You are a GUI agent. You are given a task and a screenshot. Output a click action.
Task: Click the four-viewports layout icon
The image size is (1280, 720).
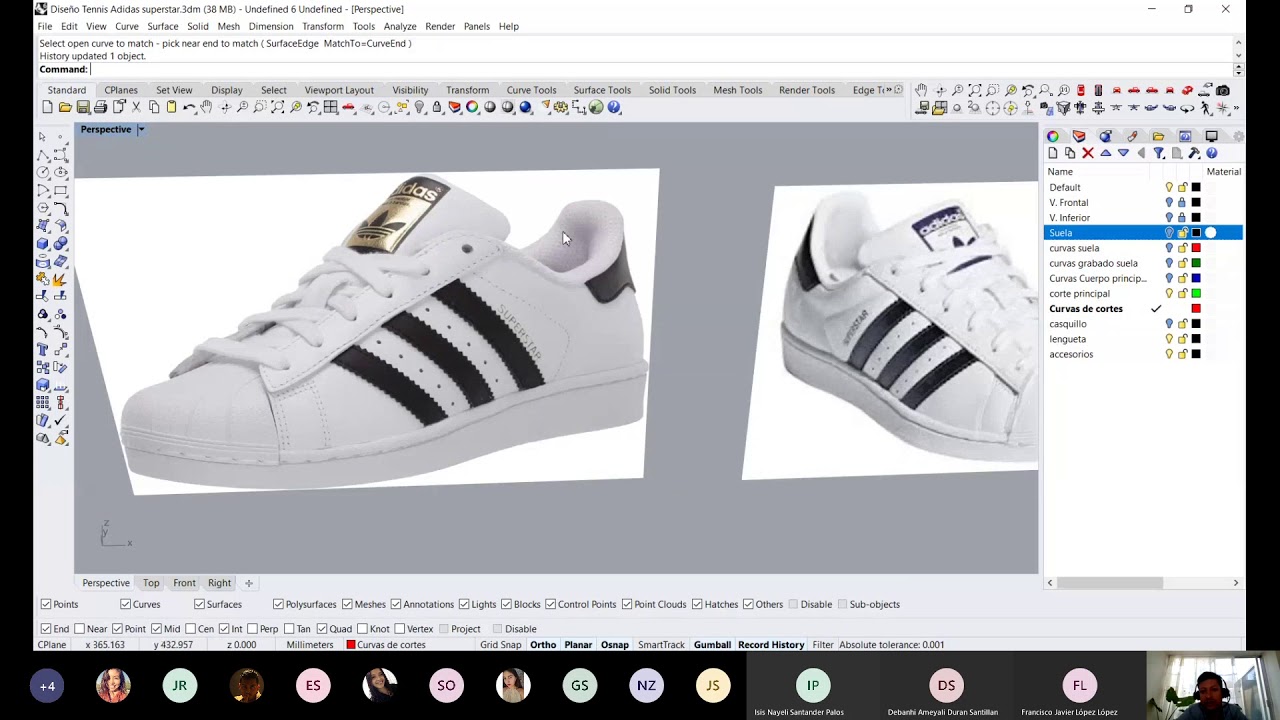[x=331, y=107]
